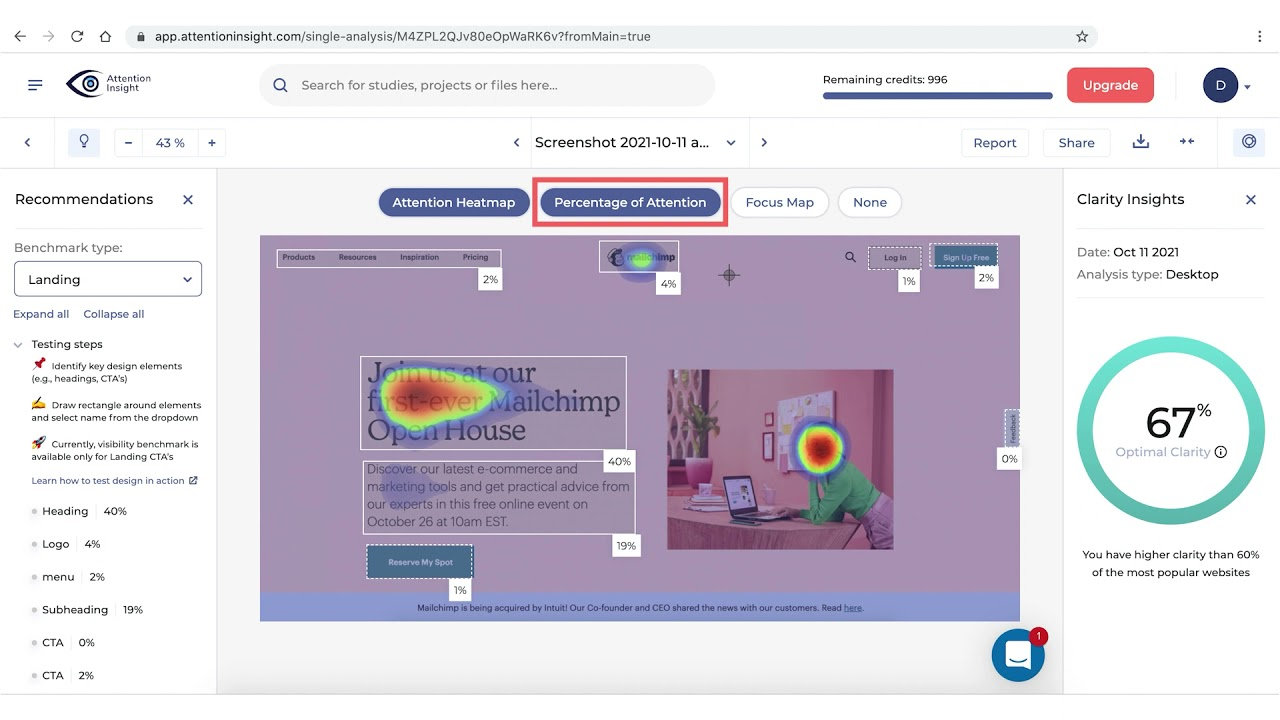The width and height of the screenshot is (1280, 720).
Task: Collapse the Testing steps section
Action: click(18, 344)
